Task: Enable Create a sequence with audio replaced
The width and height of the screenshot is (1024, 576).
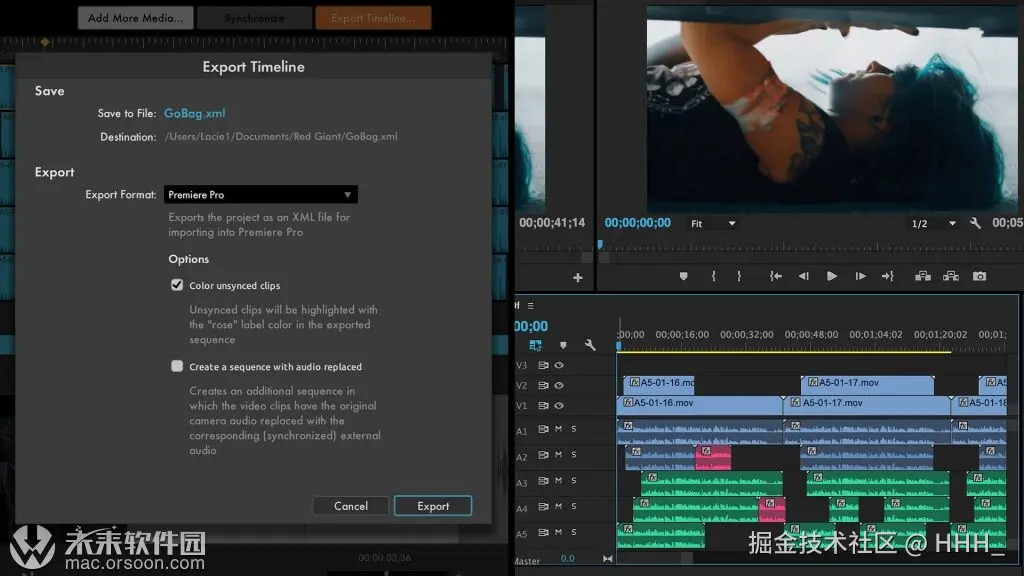Action: click(x=177, y=366)
